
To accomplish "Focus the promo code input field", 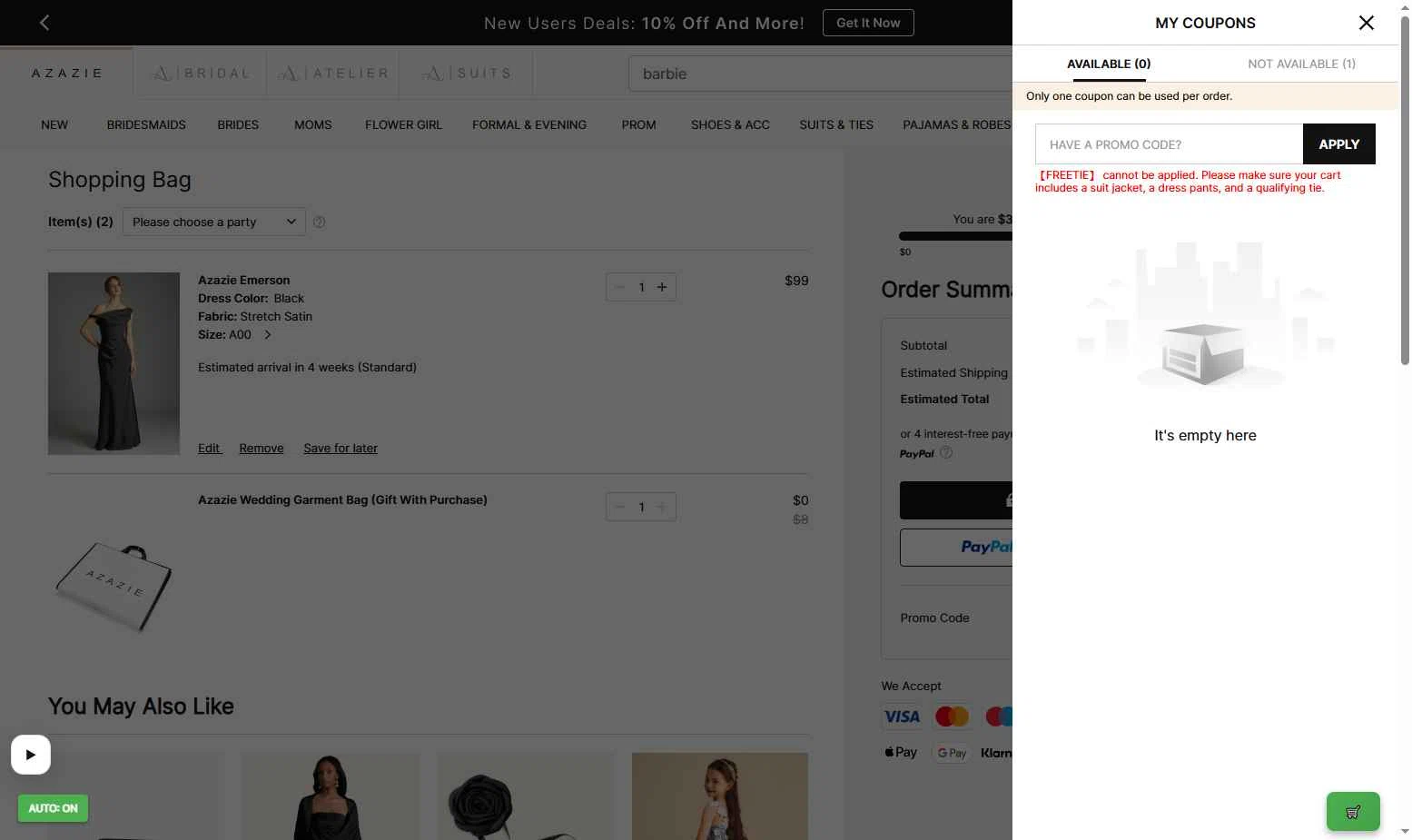I will [x=1169, y=144].
